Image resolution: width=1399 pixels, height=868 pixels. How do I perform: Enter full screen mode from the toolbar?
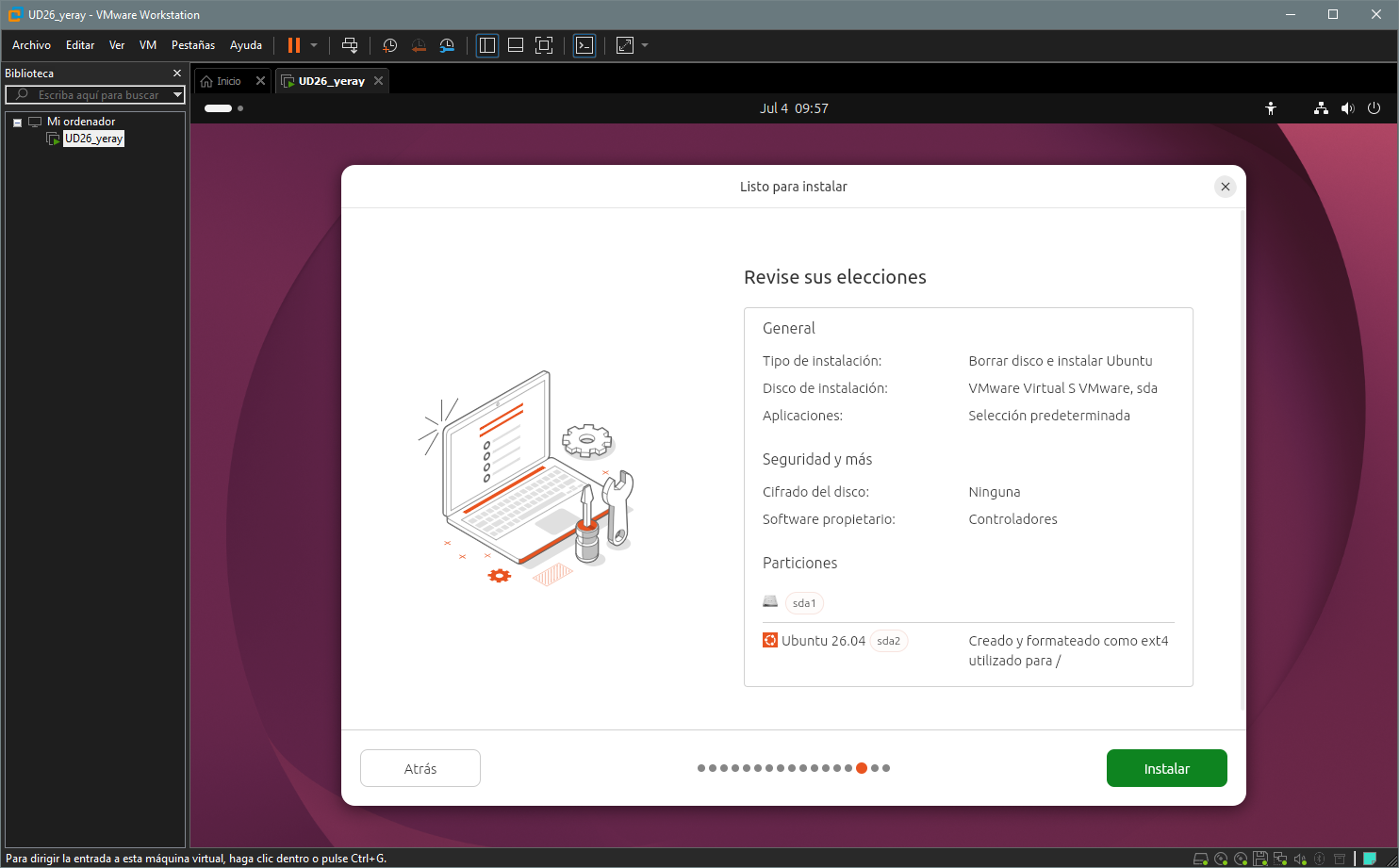(544, 45)
